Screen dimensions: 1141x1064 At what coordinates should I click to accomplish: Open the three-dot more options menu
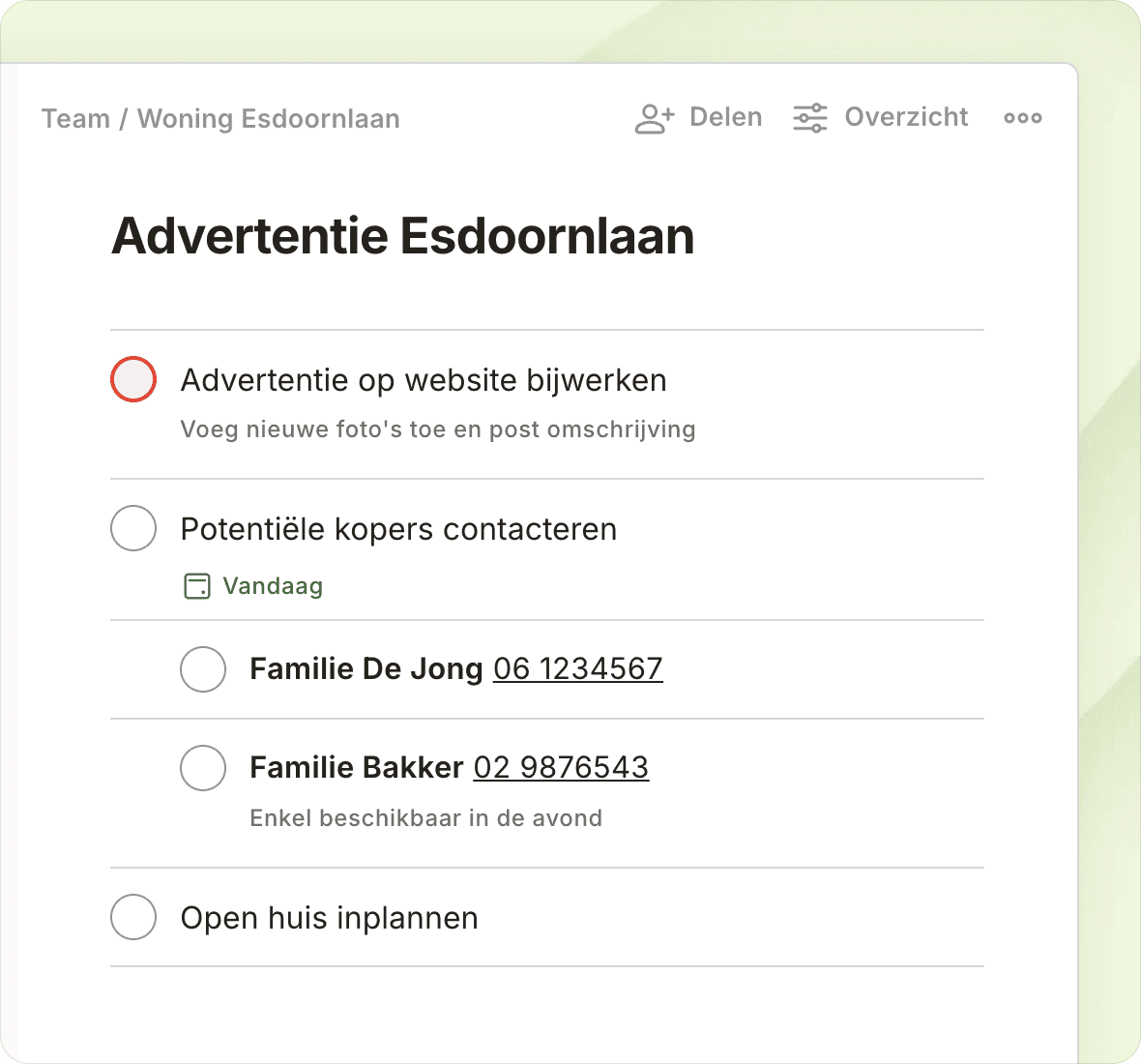coord(1022,118)
